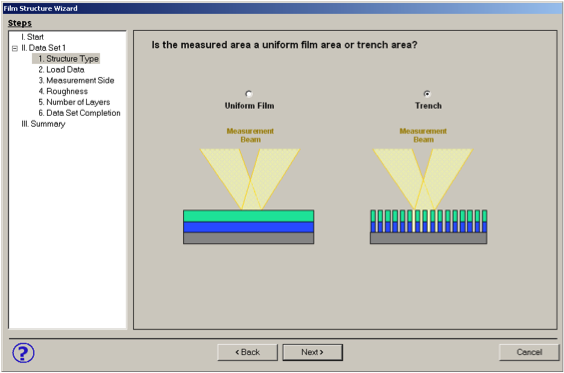Click the uniform film layer stack illustration
Image resolution: width=564 pixels, height=373 pixels.
click(249, 227)
